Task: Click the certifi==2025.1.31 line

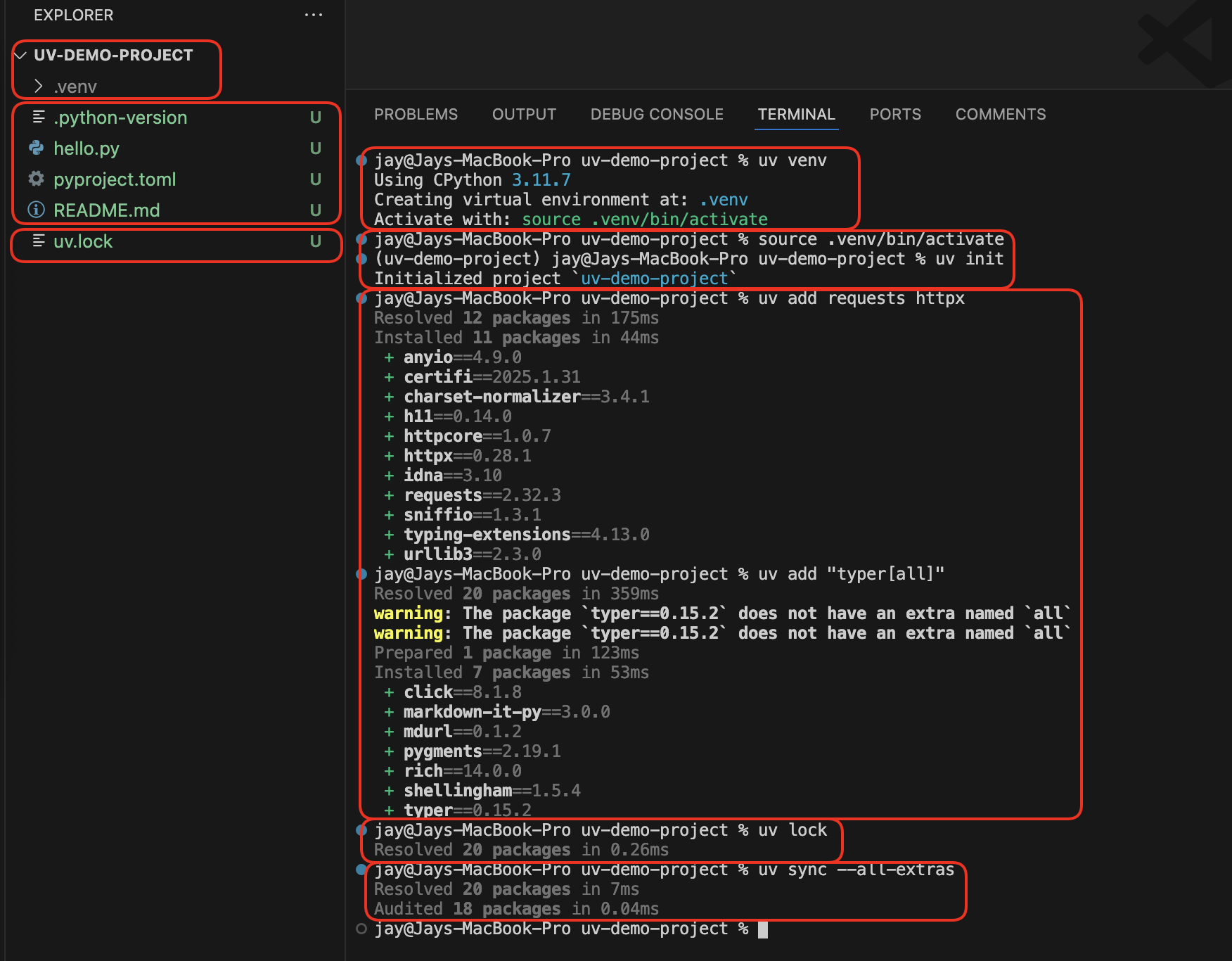Action: coord(482,377)
